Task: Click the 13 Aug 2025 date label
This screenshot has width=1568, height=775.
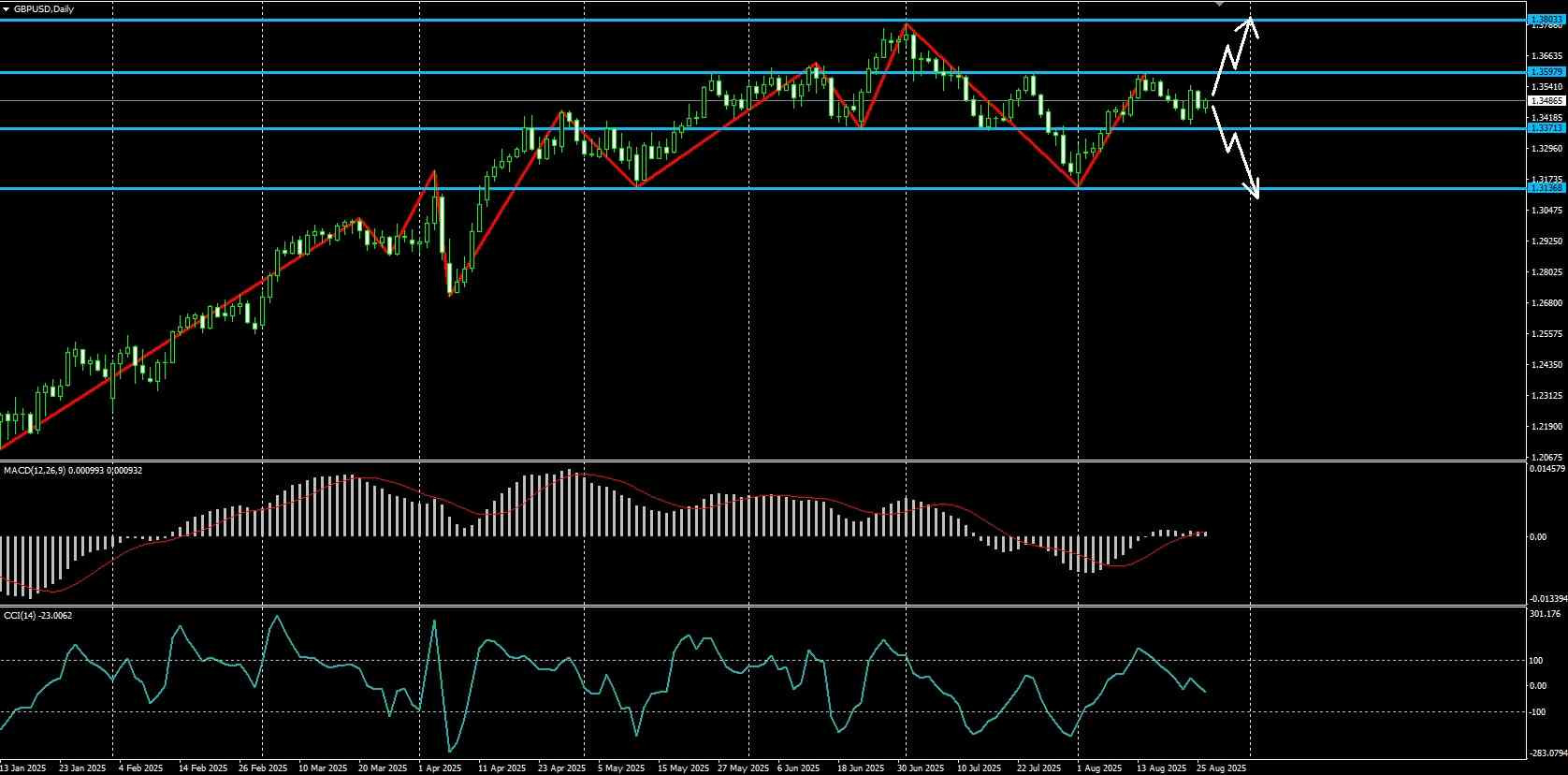Action: tap(1160, 768)
